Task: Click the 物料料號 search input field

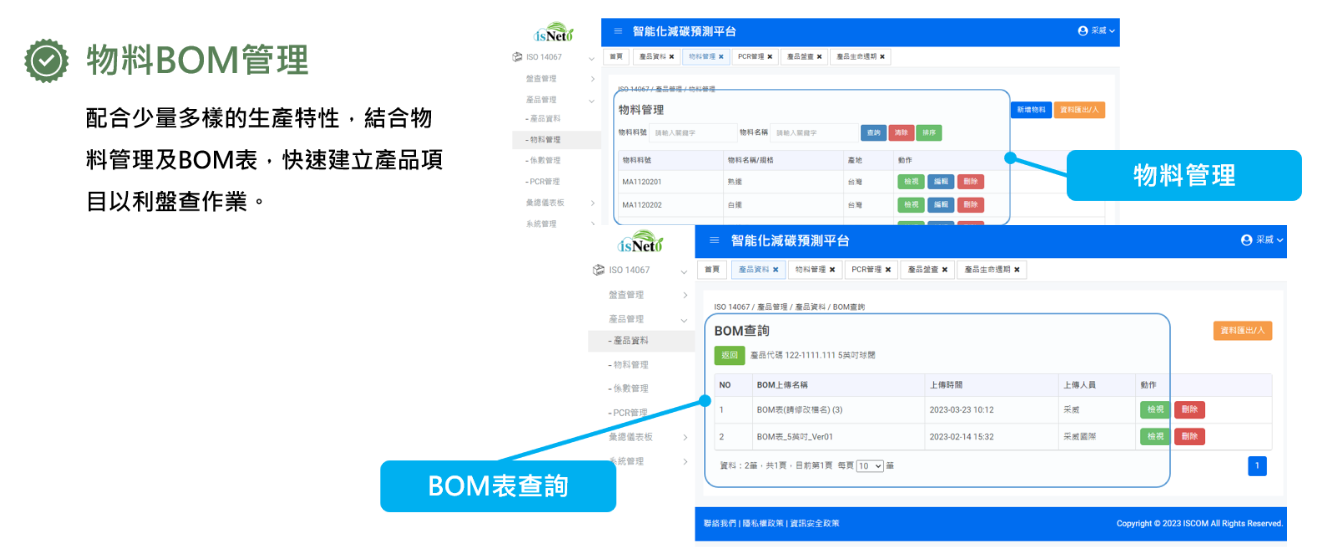Action: coord(690,133)
